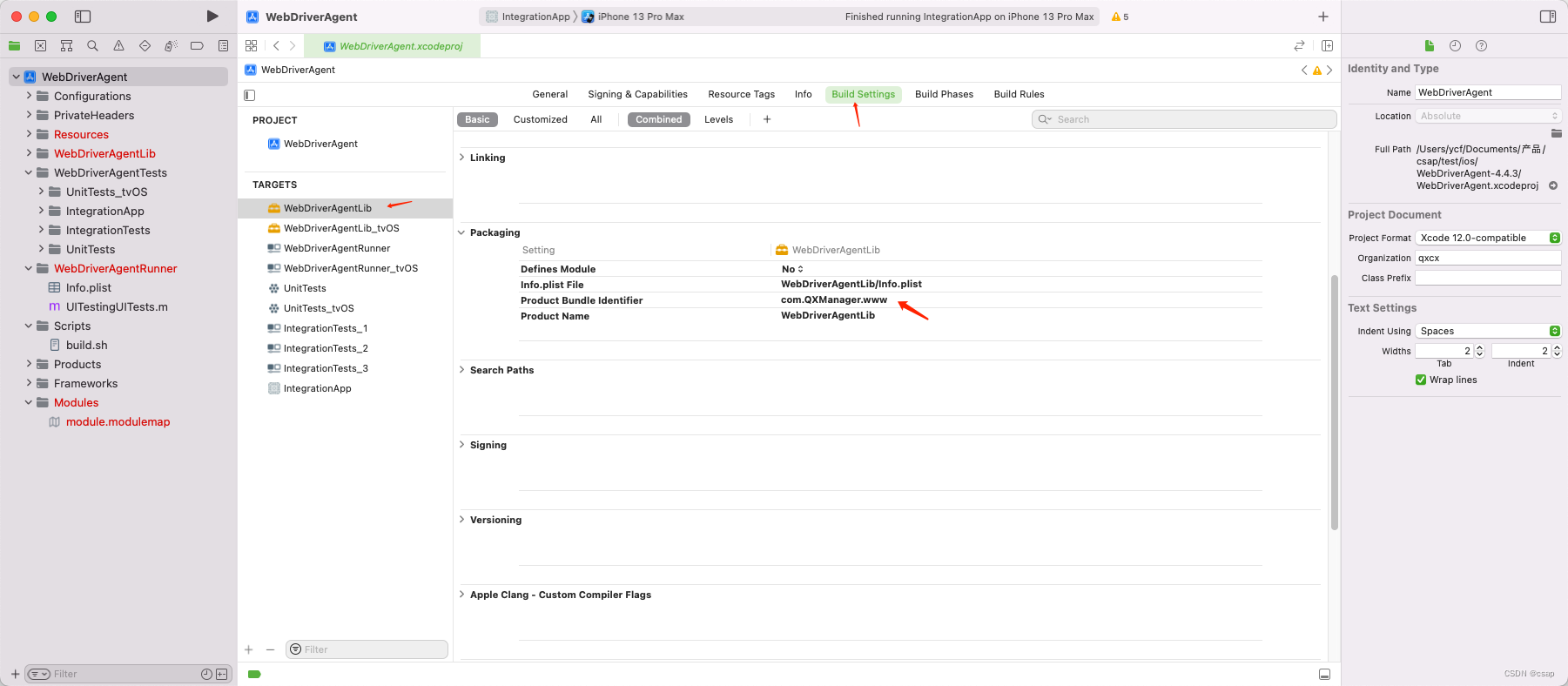This screenshot has width=1568, height=686.
Task: Toggle the debug area at bottom
Action: click(x=1324, y=674)
